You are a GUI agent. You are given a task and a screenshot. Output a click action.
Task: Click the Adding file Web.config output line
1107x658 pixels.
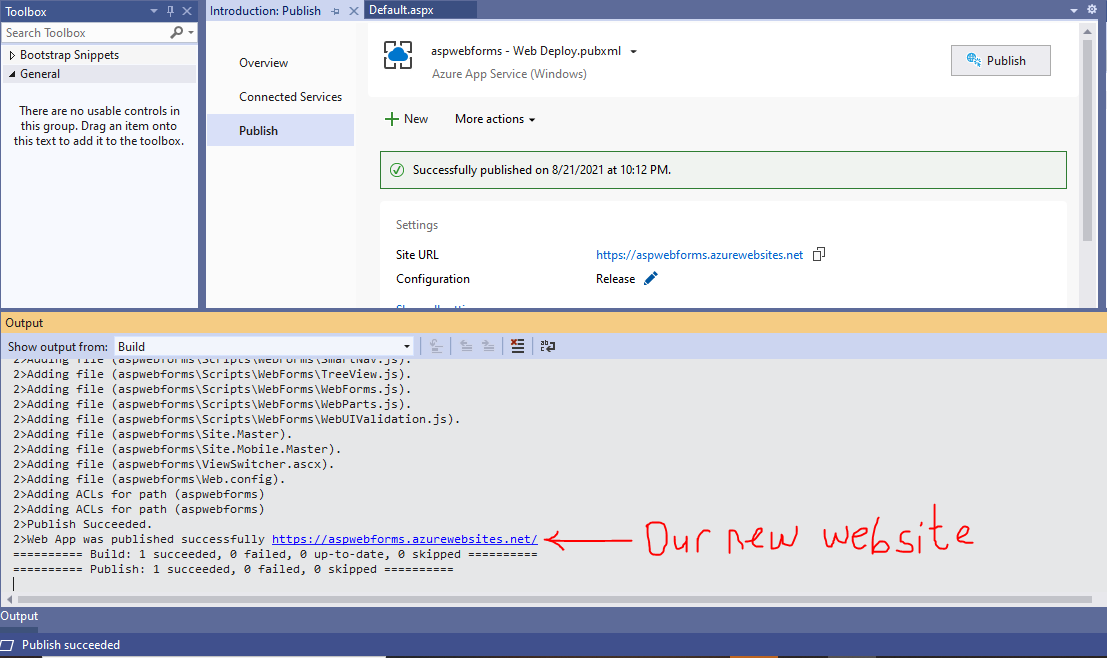point(149,479)
